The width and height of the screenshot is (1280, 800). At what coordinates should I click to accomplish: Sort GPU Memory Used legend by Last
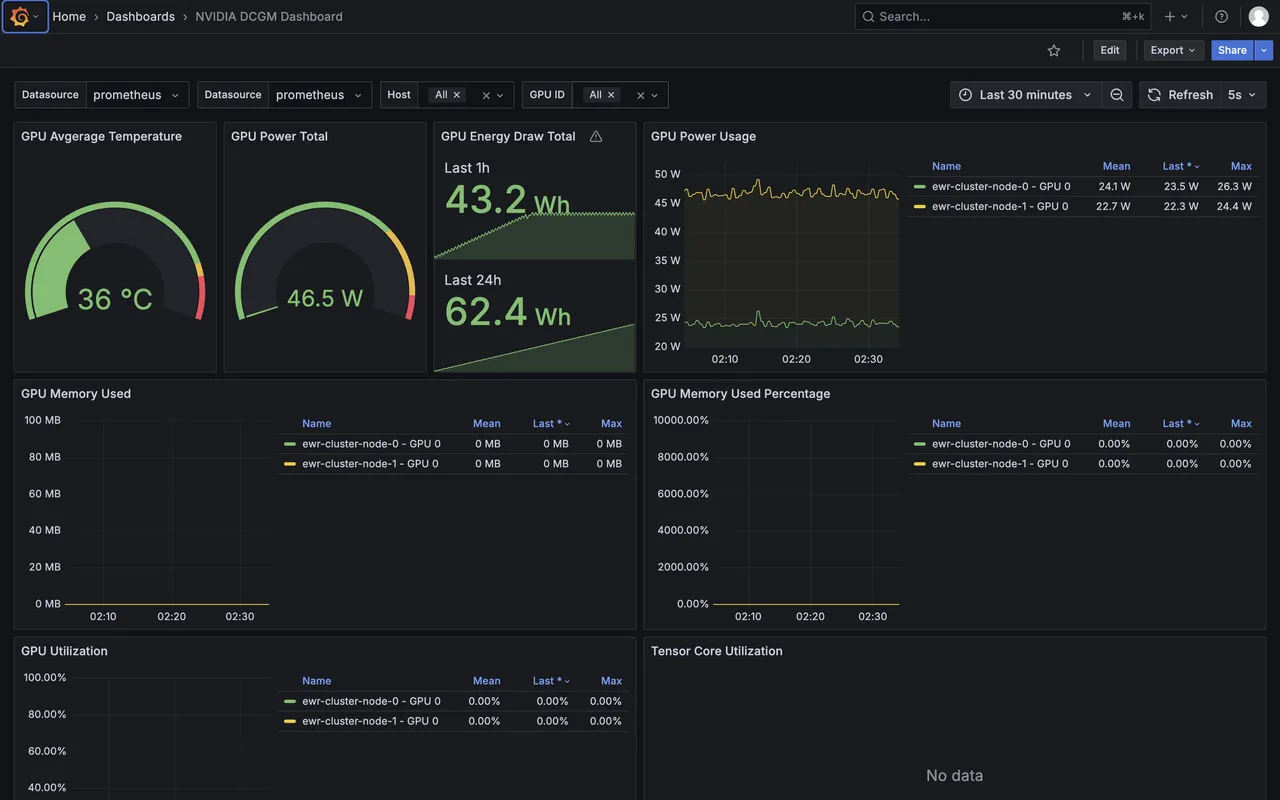[x=551, y=424]
